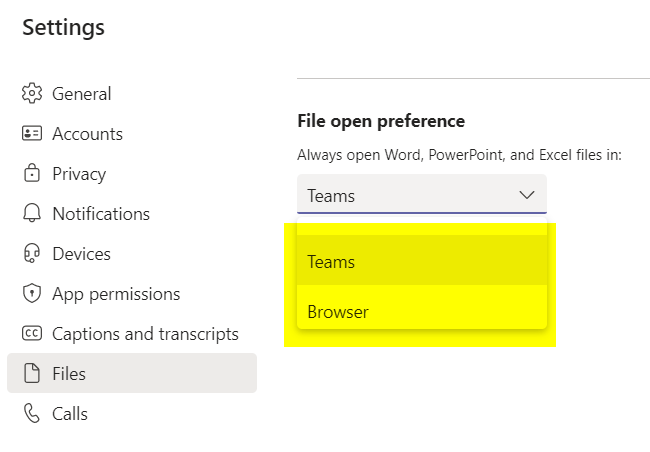The image size is (650, 452).
Task: Click the General gear icon
Action: [31, 94]
